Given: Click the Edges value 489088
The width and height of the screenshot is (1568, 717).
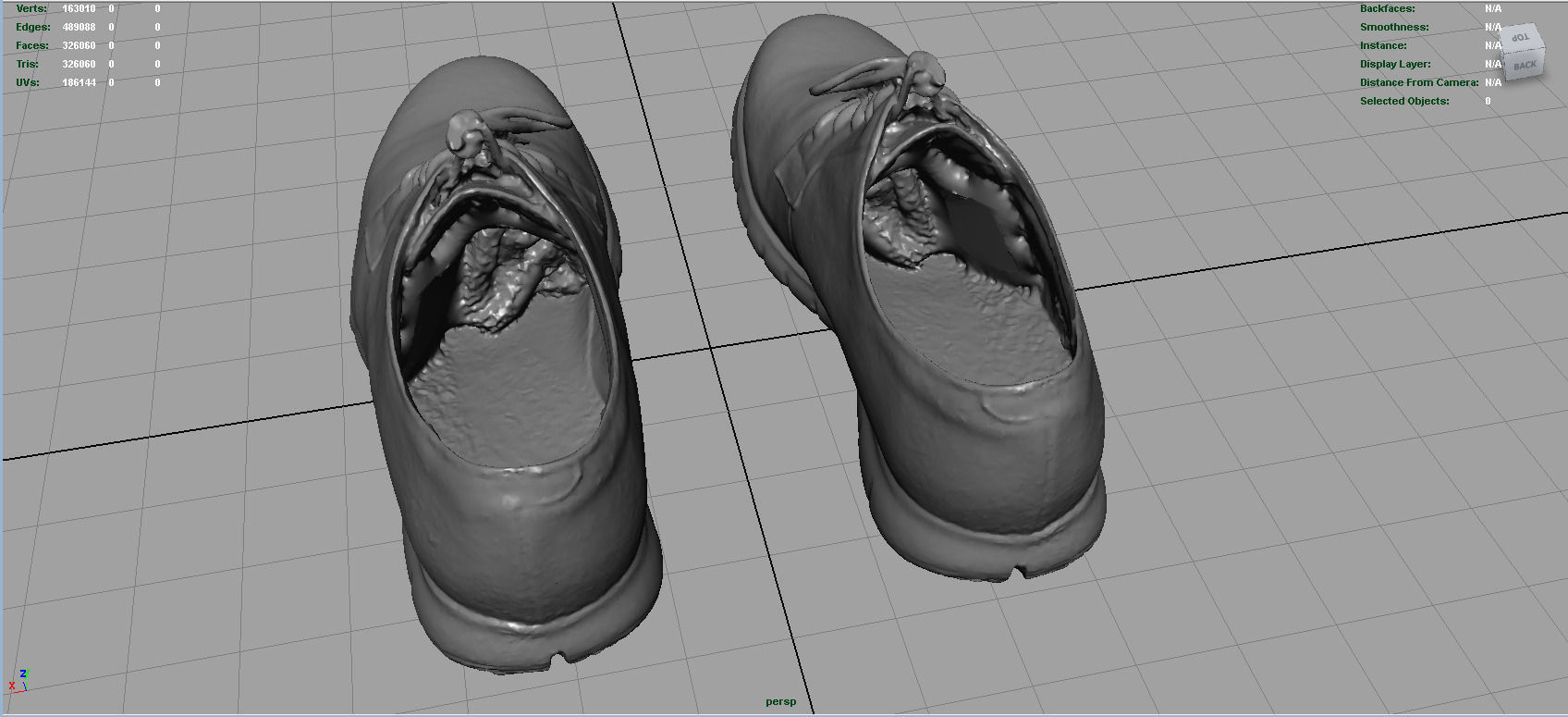Looking at the screenshot, I should (79, 27).
